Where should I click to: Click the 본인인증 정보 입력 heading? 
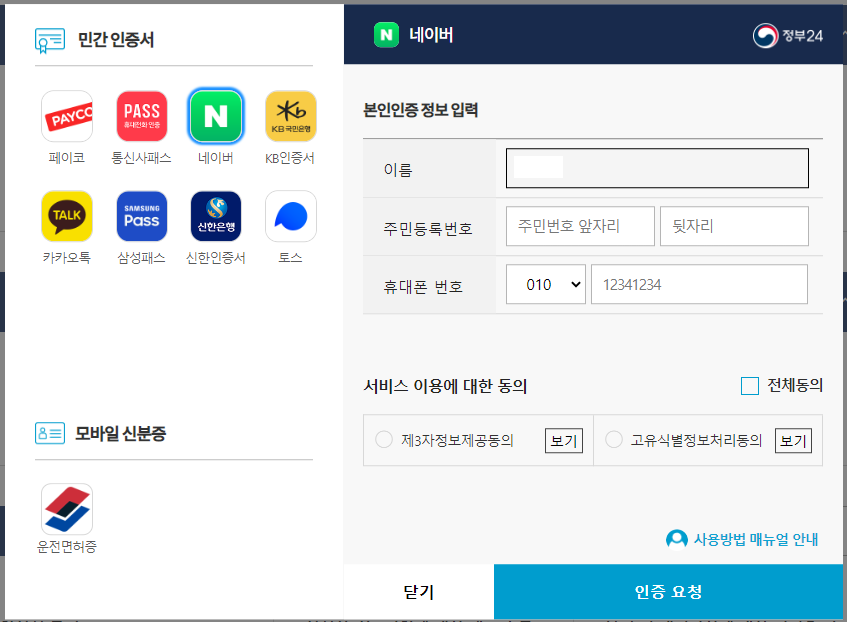pyautogui.click(x=420, y=110)
